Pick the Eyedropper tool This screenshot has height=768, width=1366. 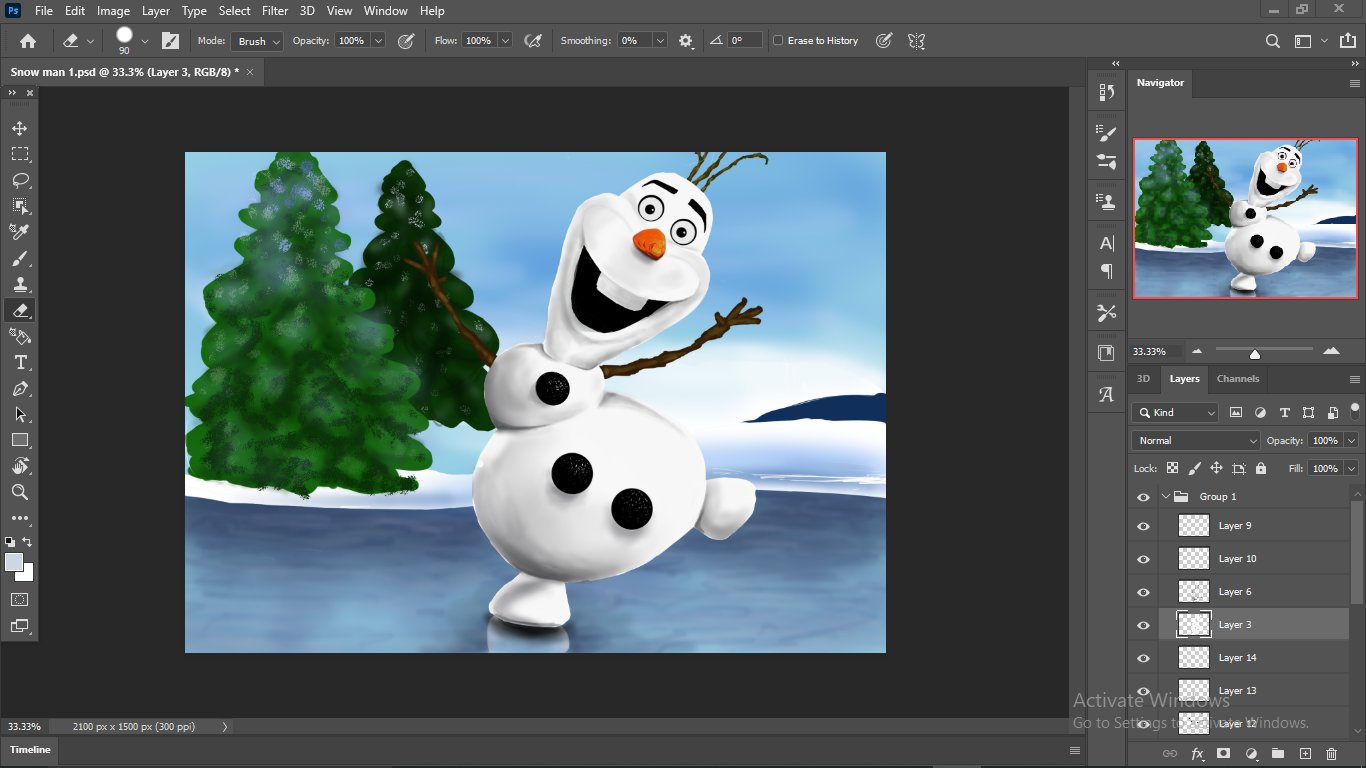[20, 232]
